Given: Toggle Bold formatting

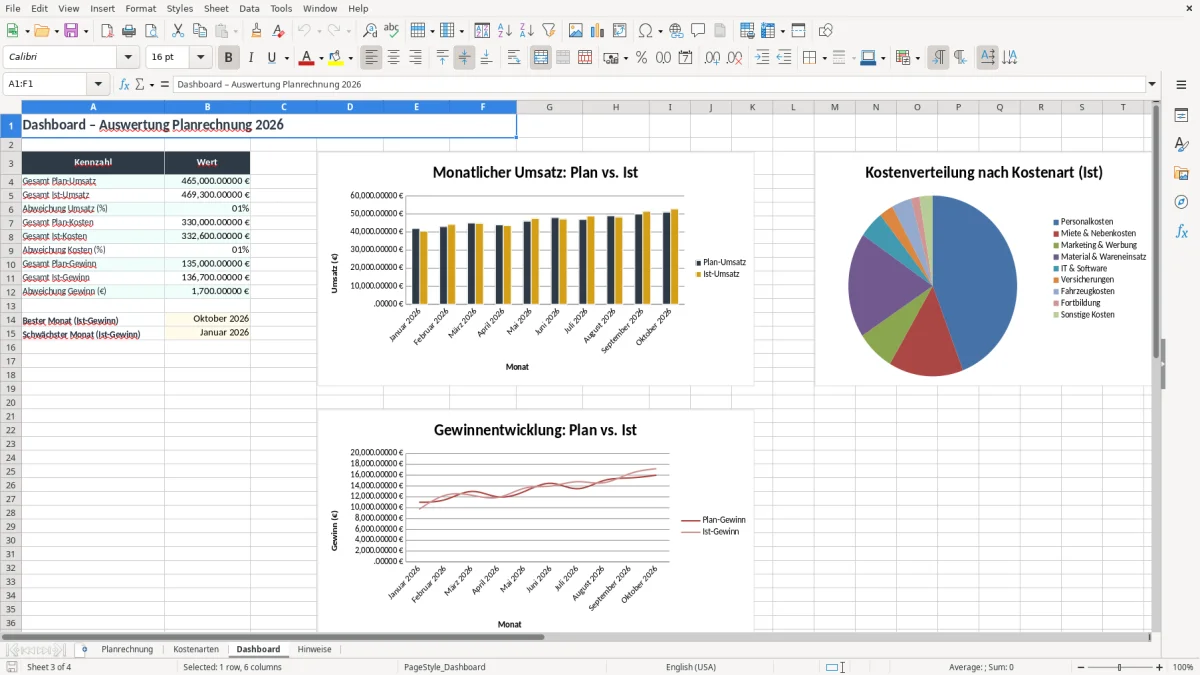Looking at the screenshot, I should [229, 58].
